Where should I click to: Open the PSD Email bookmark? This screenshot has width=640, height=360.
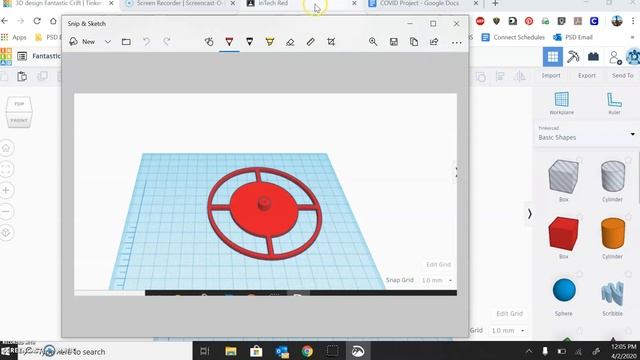tap(573, 37)
